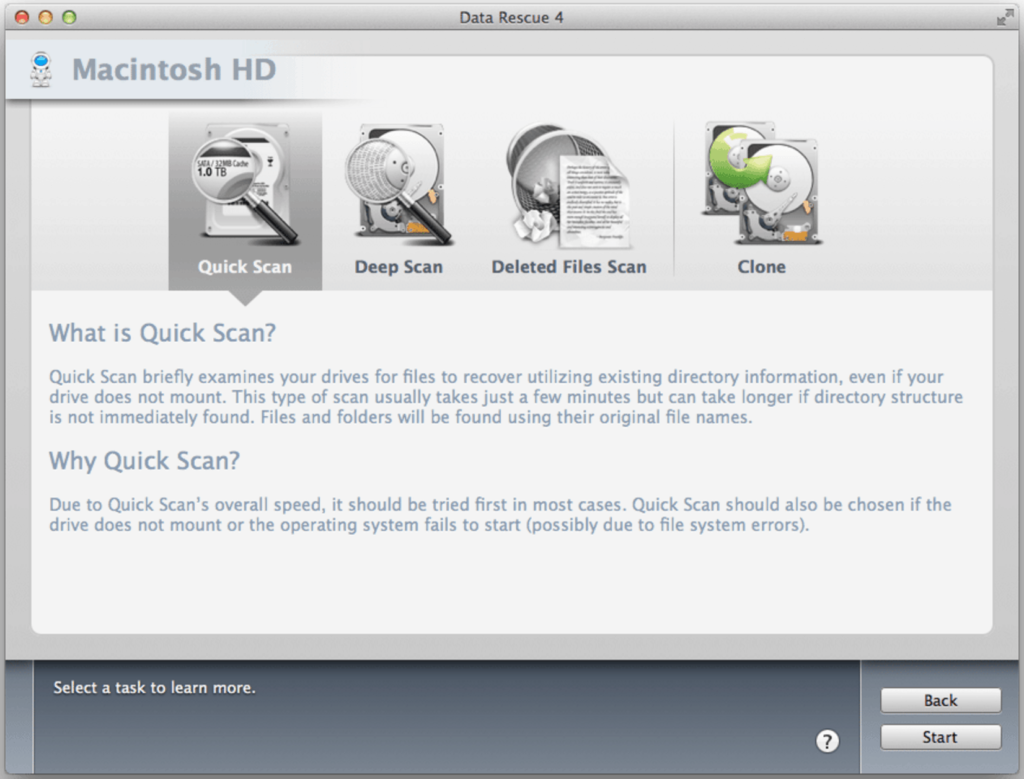
Task: Click the Quick Scan label
Action: tap(245, 267)
